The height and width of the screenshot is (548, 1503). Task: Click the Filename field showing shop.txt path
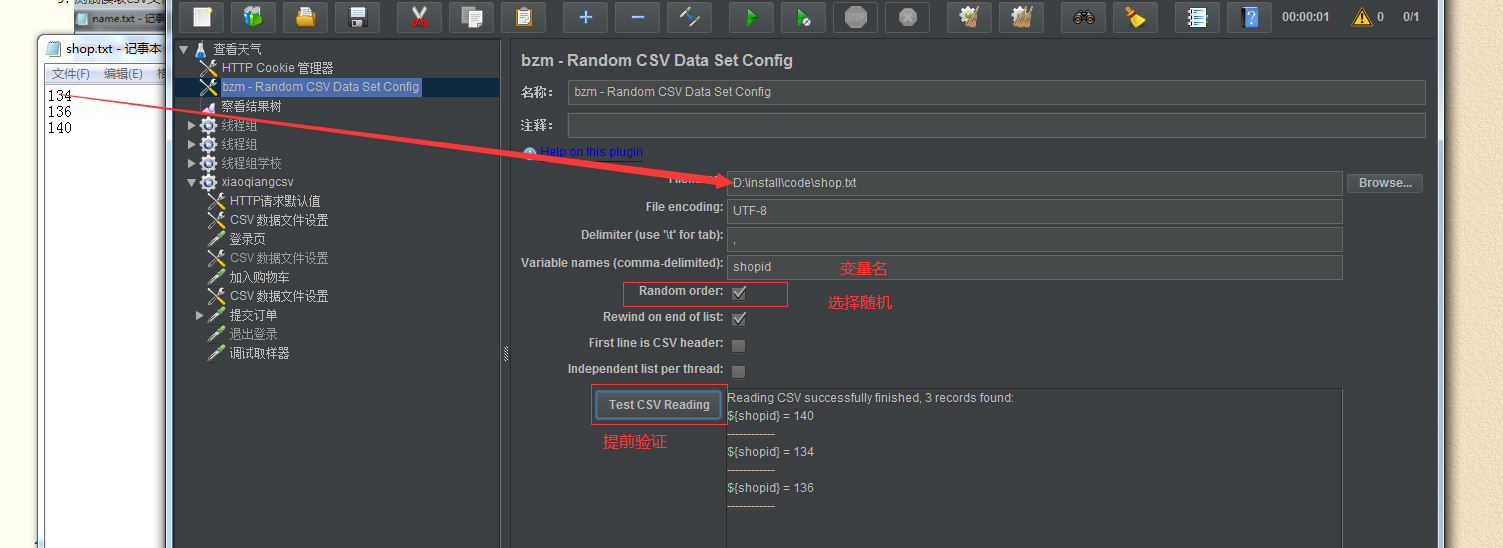(1034, 183)
